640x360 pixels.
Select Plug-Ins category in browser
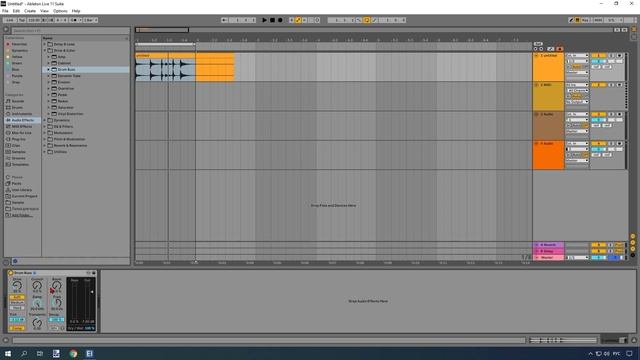(x=18, y=139)
